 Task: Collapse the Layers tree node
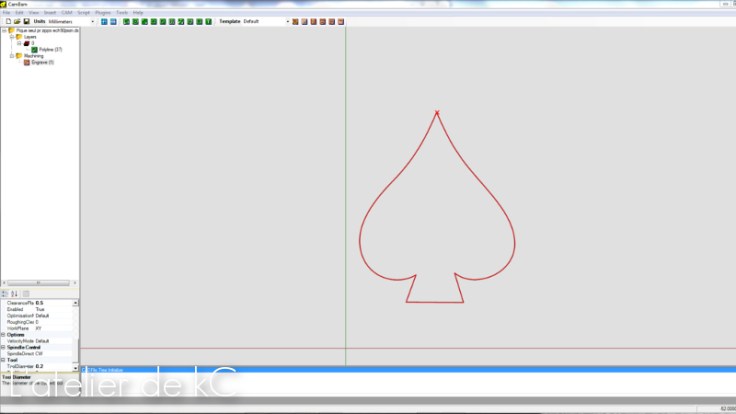[11, 37]
